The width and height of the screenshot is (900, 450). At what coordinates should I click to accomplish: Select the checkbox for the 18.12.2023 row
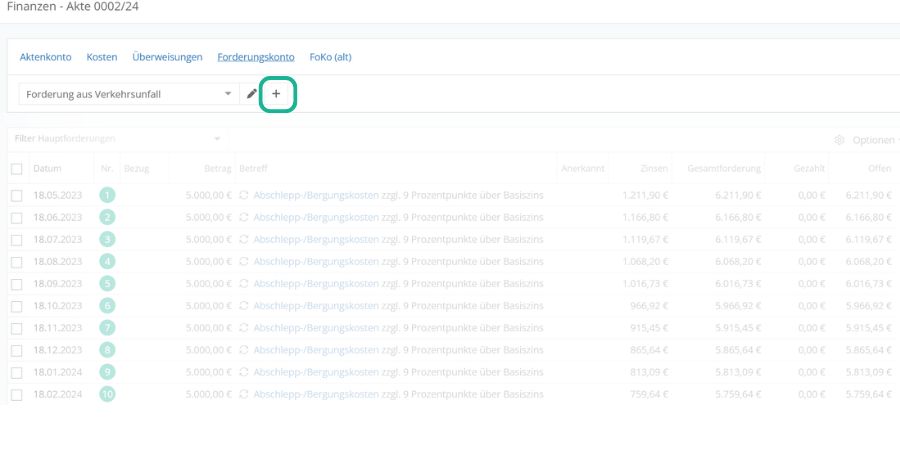tap(16, 350)
